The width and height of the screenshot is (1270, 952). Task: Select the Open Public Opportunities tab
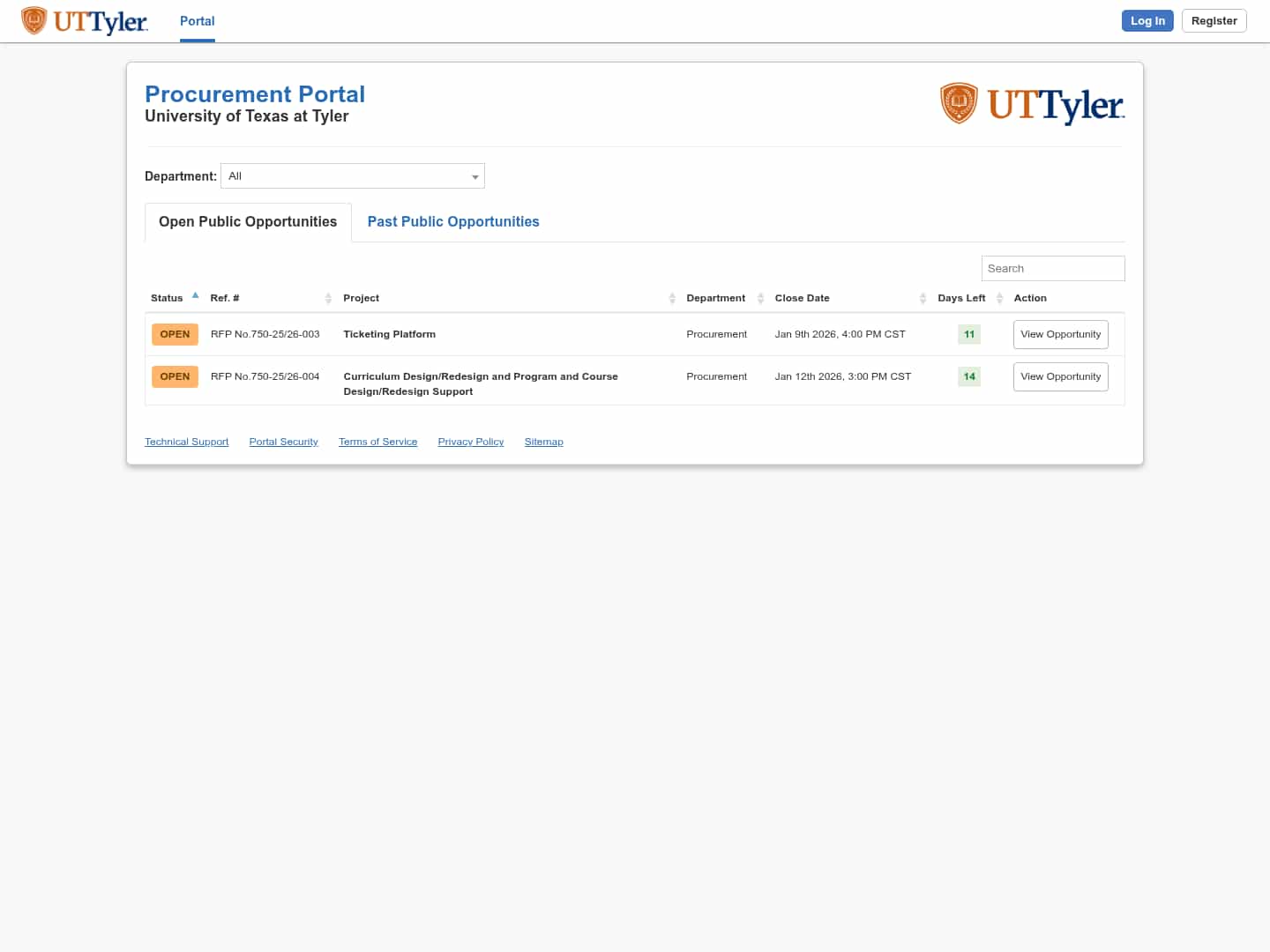click(248, 222)
